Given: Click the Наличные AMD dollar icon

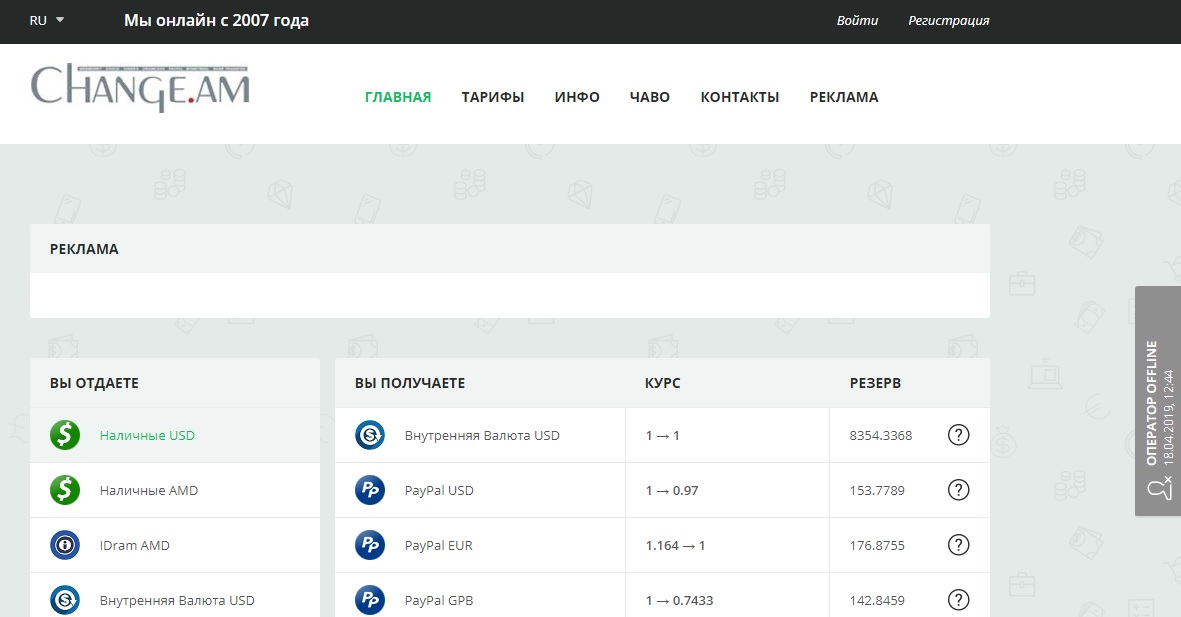Looking at the screenshot, I should click(x=65, y=490).
